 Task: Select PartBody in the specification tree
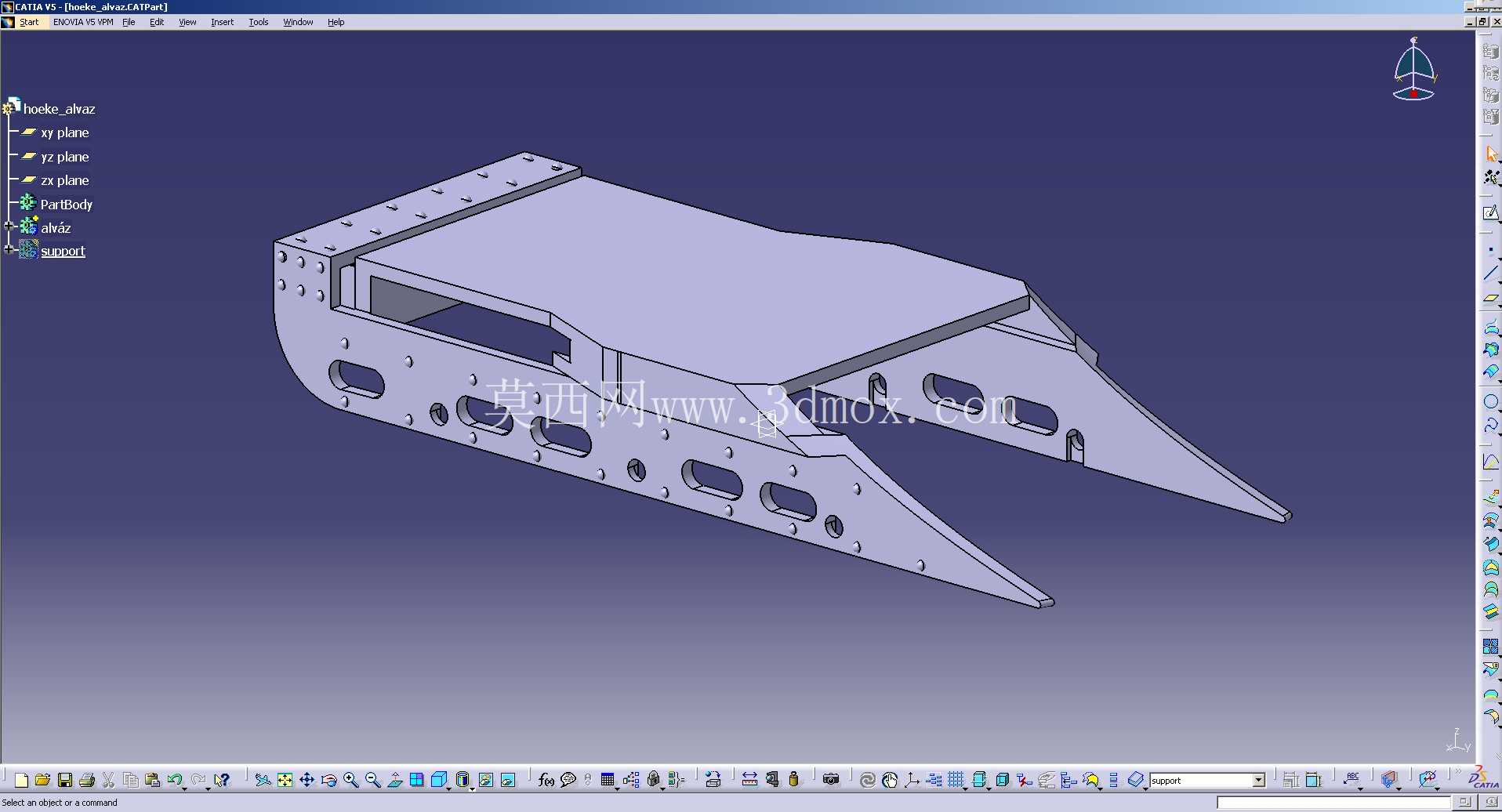(67, 204)
